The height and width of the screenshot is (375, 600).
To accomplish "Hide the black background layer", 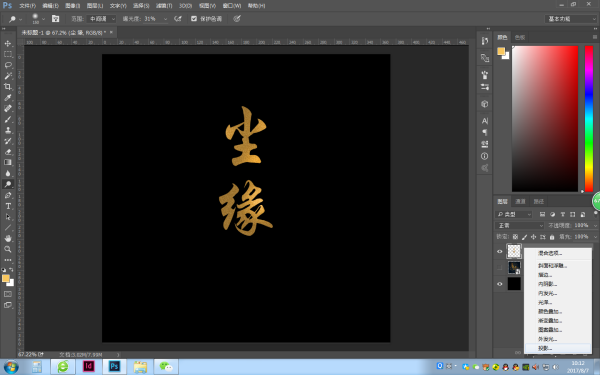I will pos(499,284).
